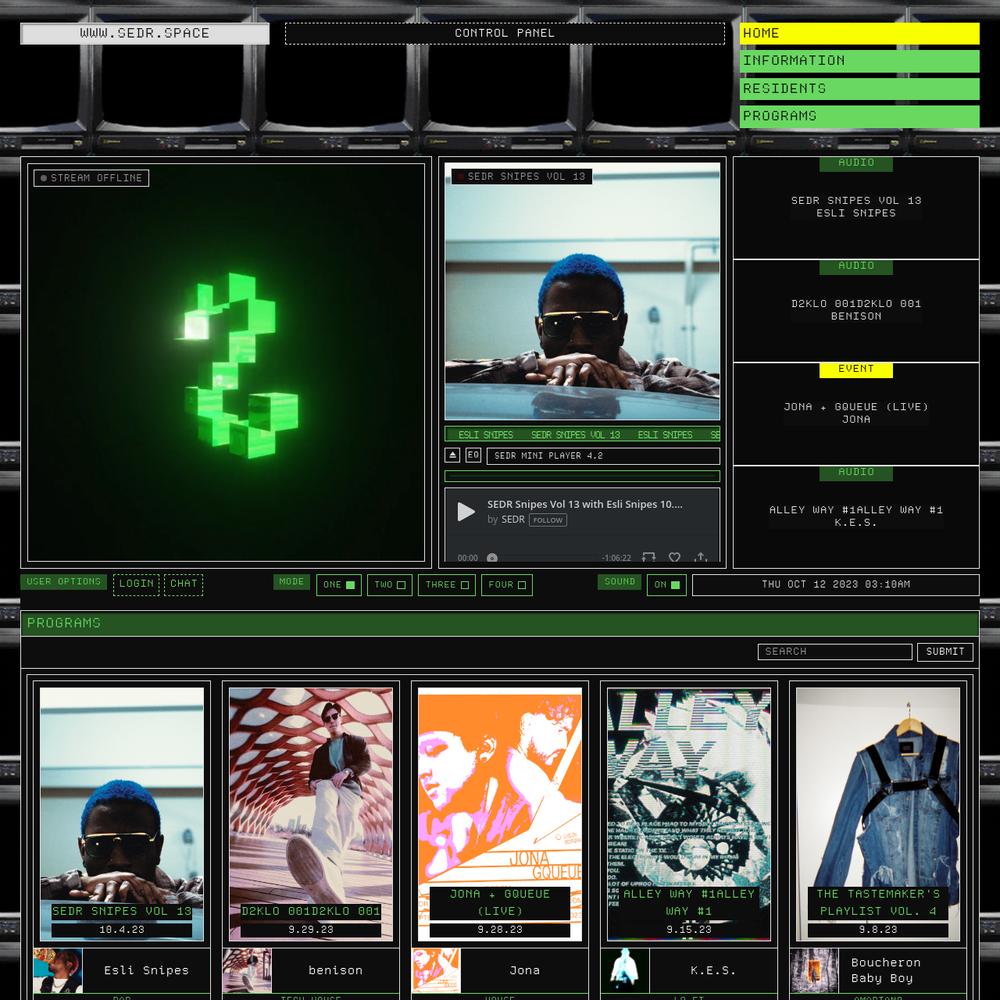1000x1000 pixels.
Task: Open Alley Way #1 program card
Action: (689, 814)
